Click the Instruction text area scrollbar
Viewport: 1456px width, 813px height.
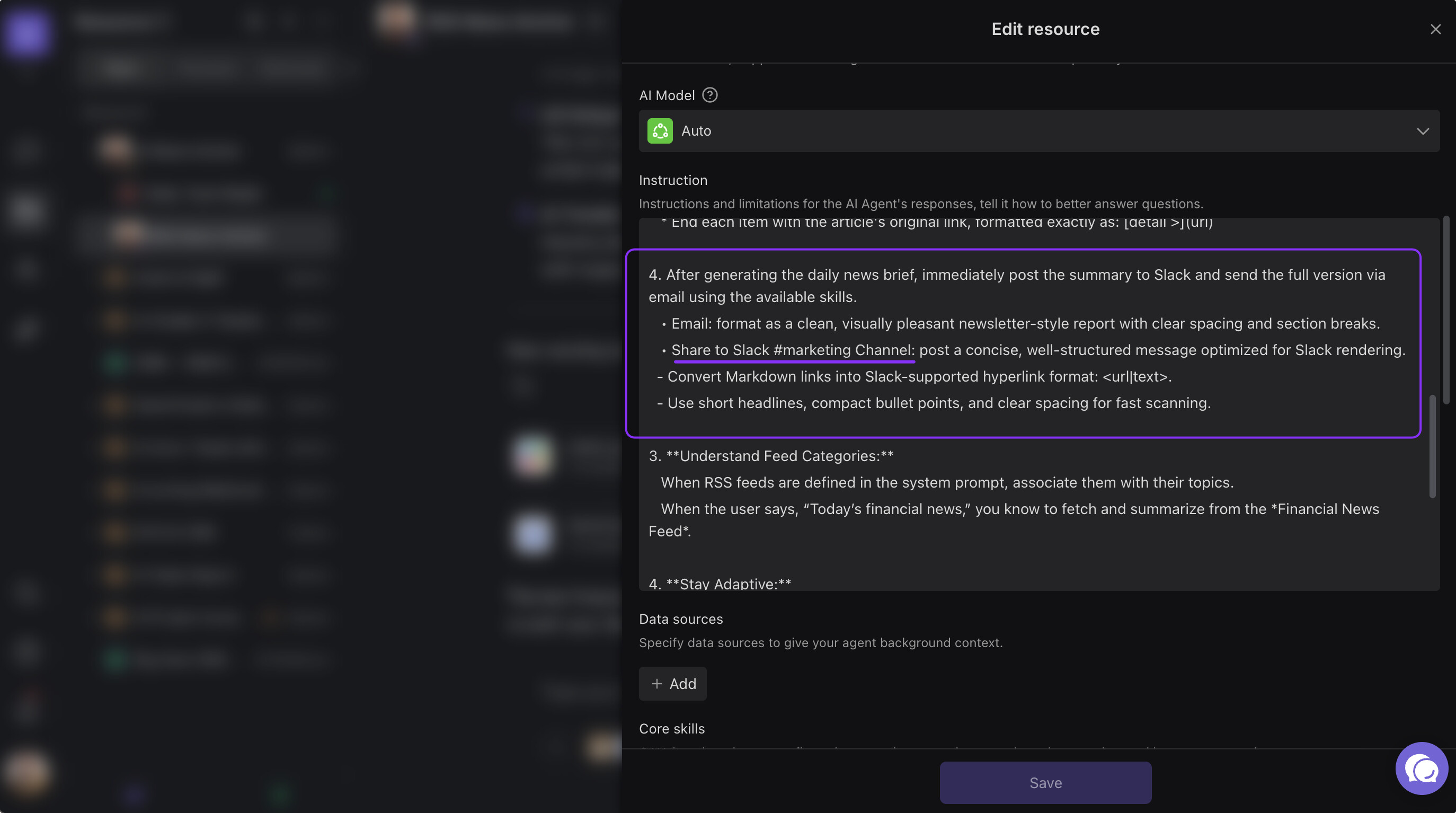coord(1432,447)
